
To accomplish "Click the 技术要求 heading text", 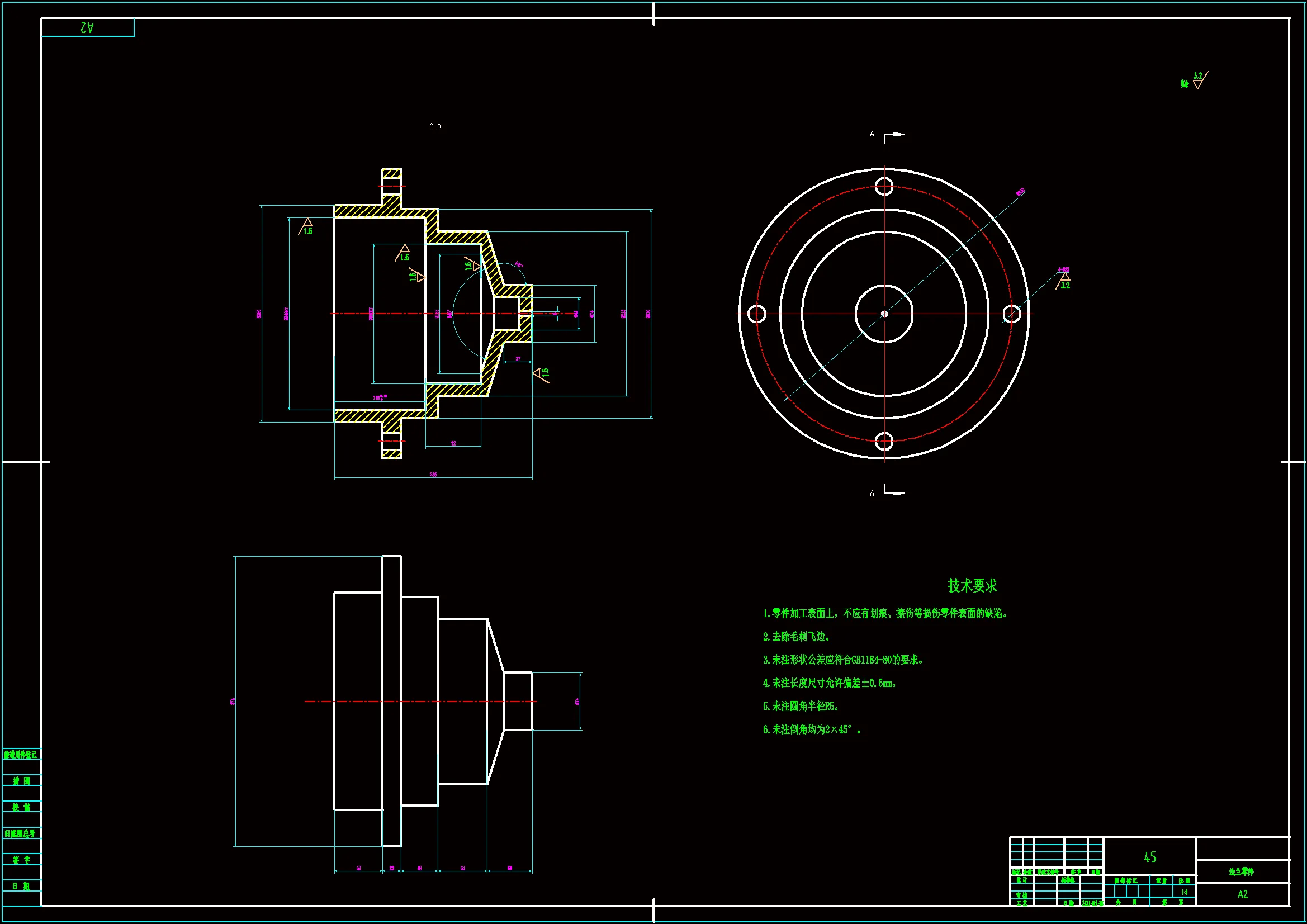I will pos(972,585).
